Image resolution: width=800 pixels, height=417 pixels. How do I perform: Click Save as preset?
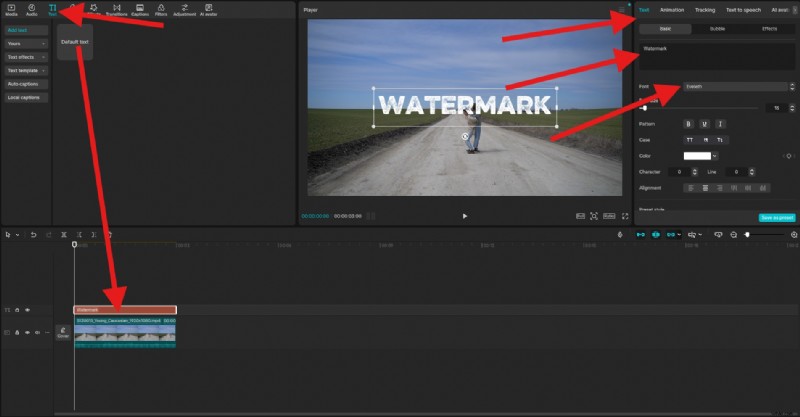point(777,217)
